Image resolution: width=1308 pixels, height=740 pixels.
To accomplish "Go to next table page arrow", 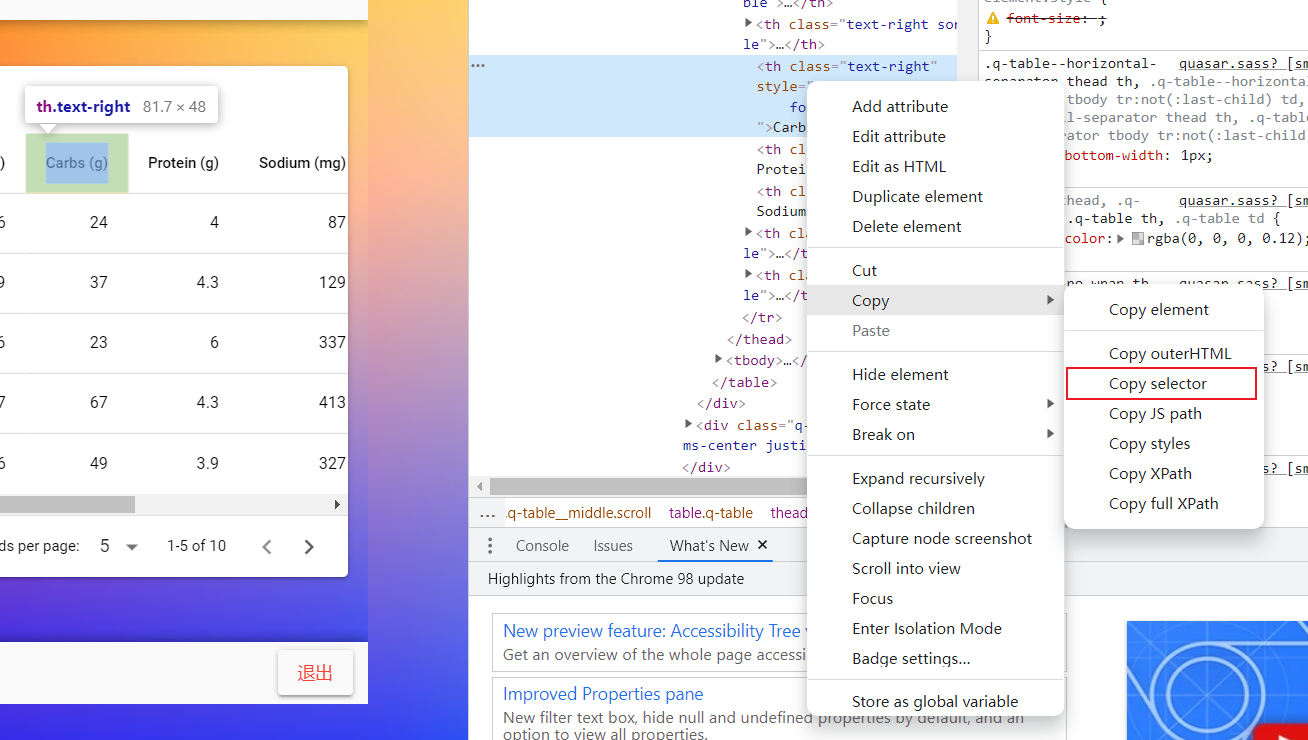I will pyautogui.click(x=309, y=547).
